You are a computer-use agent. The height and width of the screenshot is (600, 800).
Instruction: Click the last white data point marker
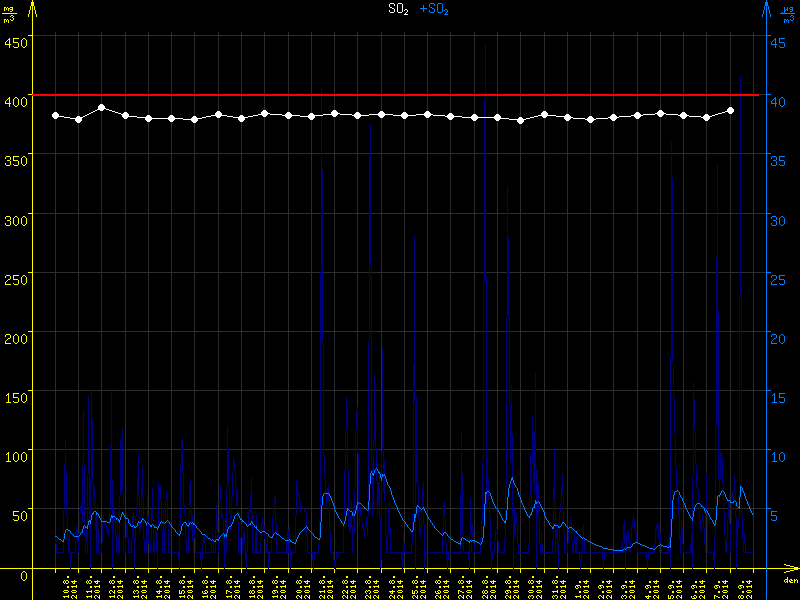[x=731, y=110]
